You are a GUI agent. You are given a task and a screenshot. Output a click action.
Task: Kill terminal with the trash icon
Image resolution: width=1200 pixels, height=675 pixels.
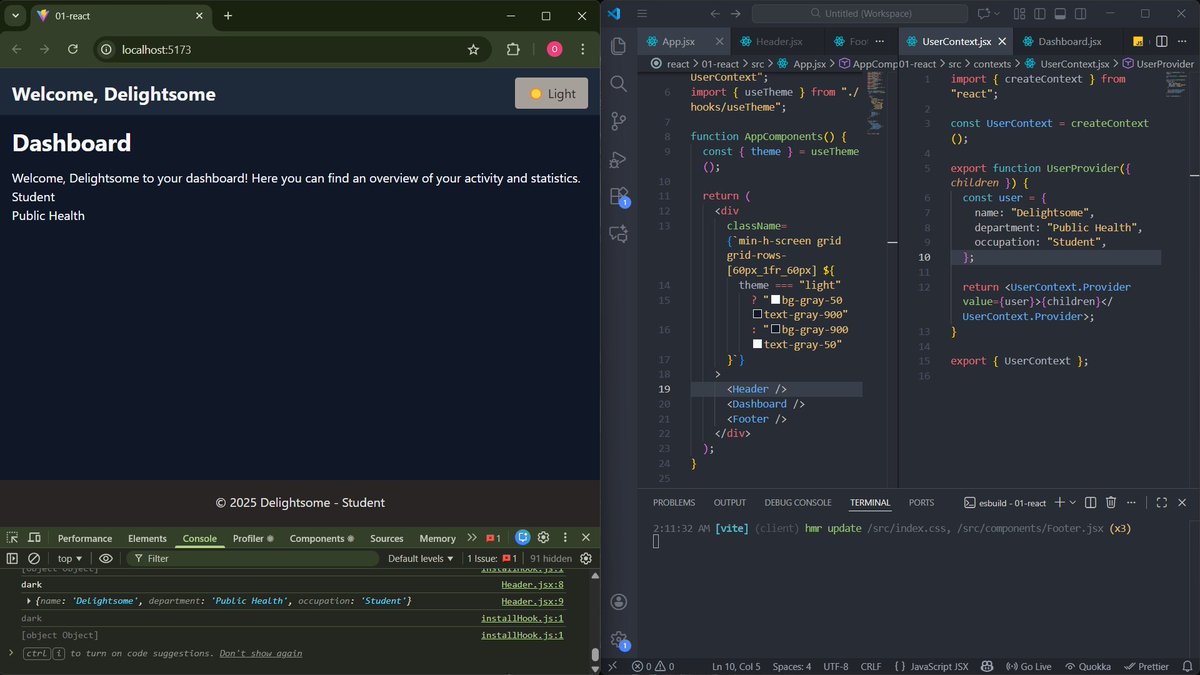1111,502
